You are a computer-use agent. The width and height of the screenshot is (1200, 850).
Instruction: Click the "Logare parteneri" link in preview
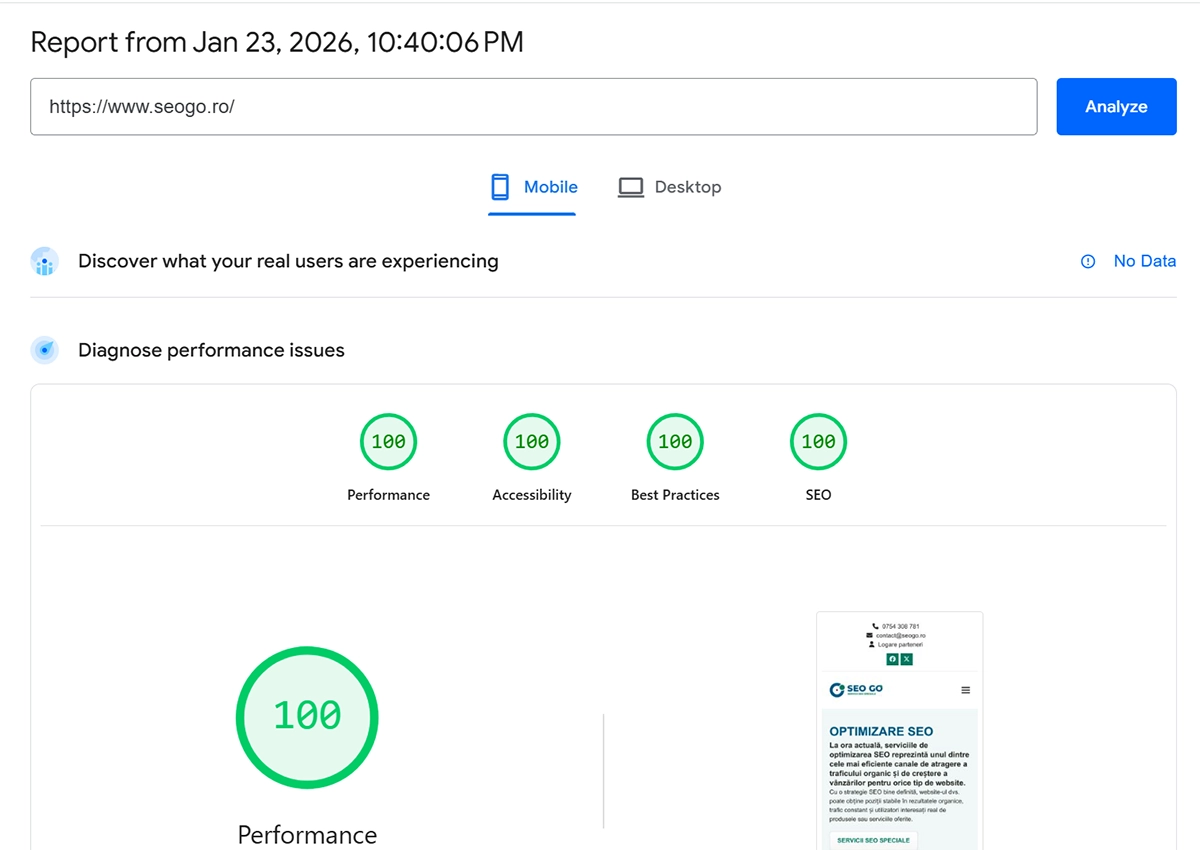point(900,644)
